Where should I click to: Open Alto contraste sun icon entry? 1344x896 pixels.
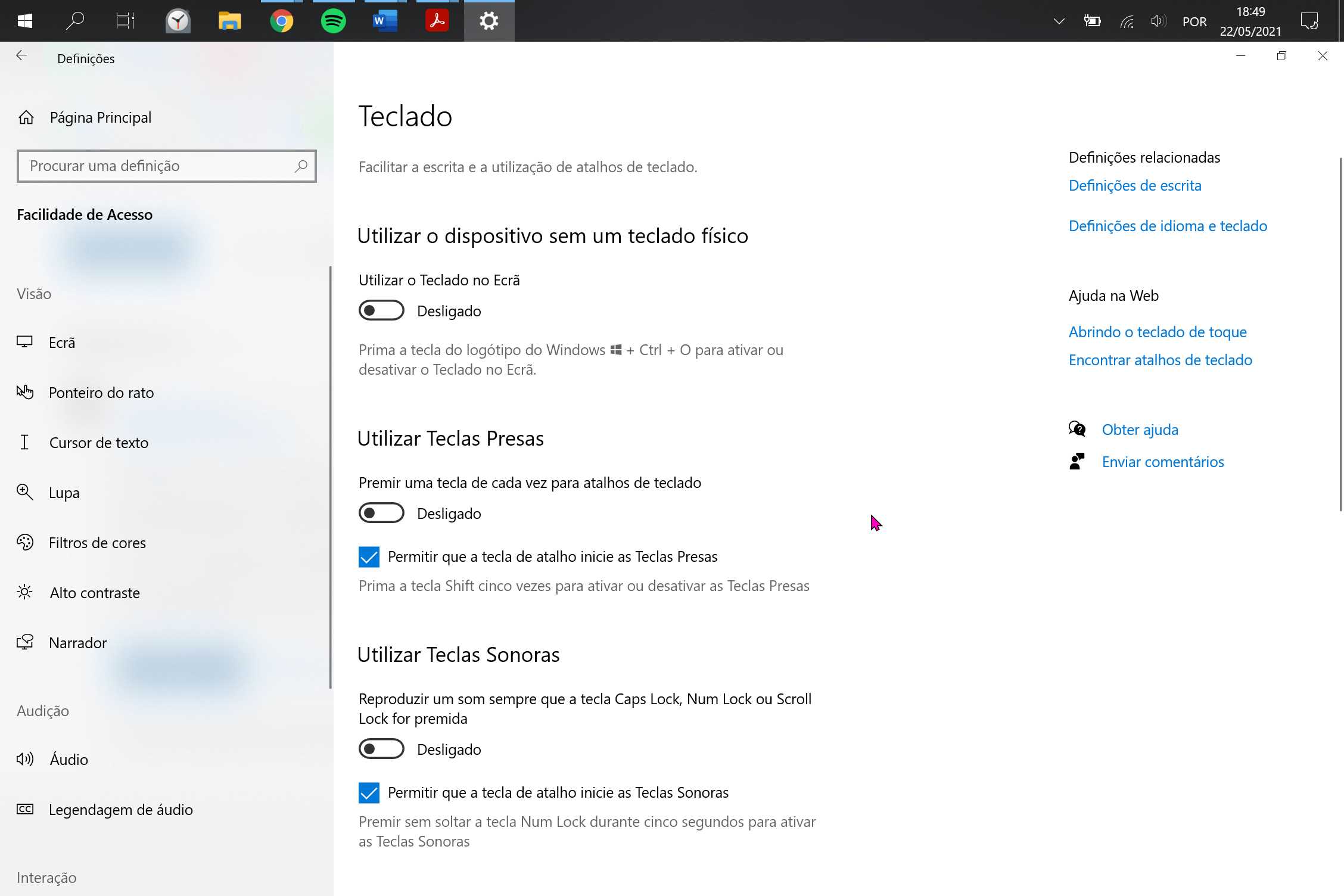[25, 592]
